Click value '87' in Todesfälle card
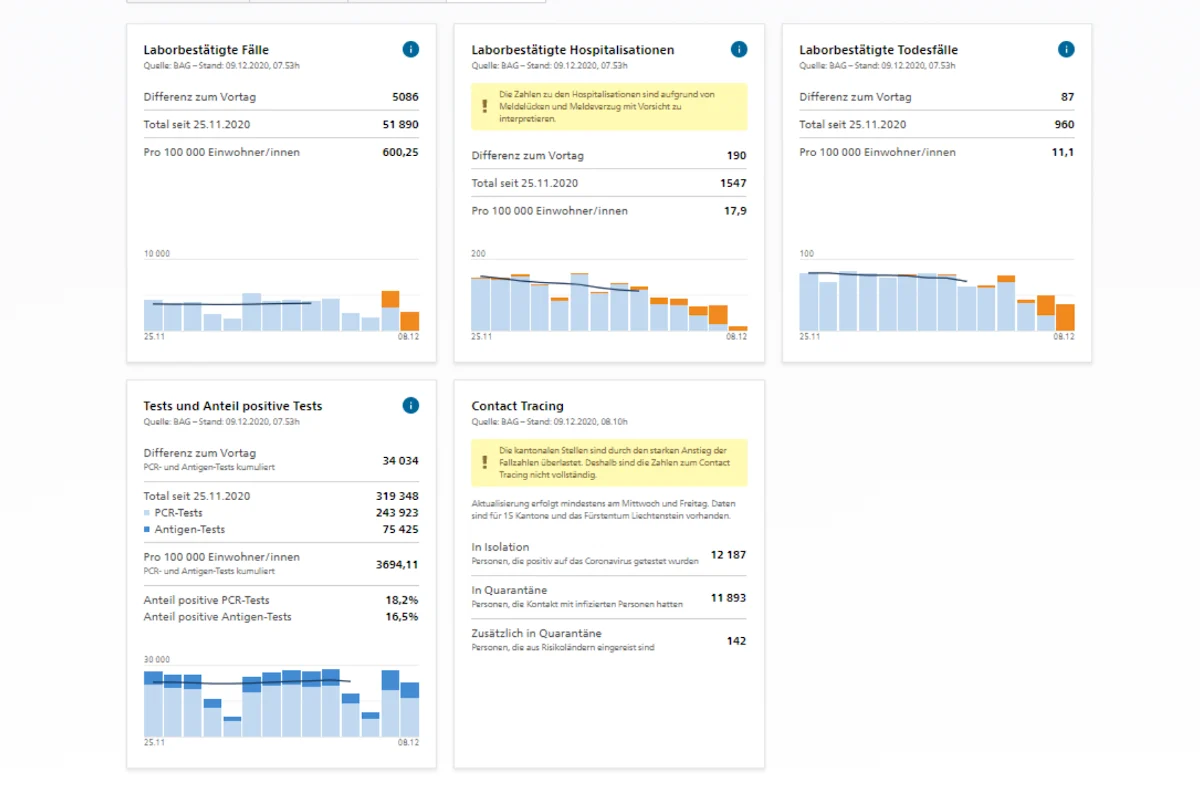Viewport: 1200px width, 800px height. [x=1067, y=97]
